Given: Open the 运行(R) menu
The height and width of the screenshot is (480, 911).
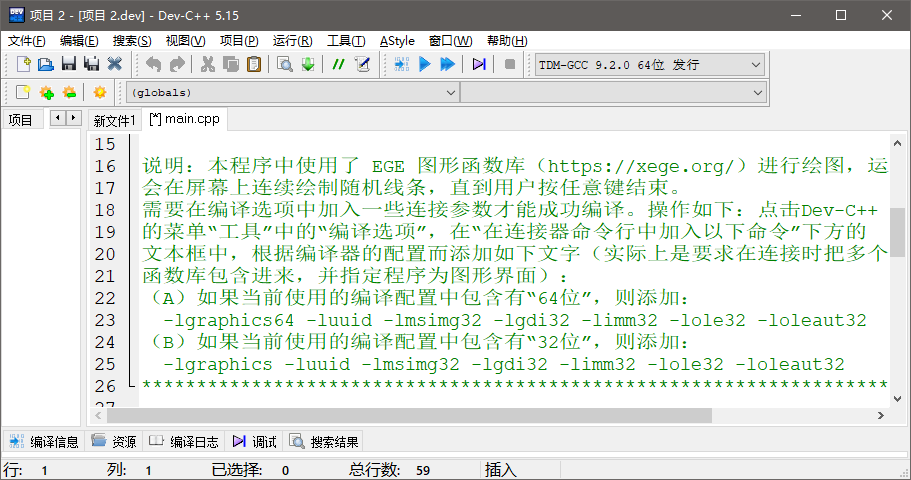Looking at the screenshot, I should [x=292, y=41].
